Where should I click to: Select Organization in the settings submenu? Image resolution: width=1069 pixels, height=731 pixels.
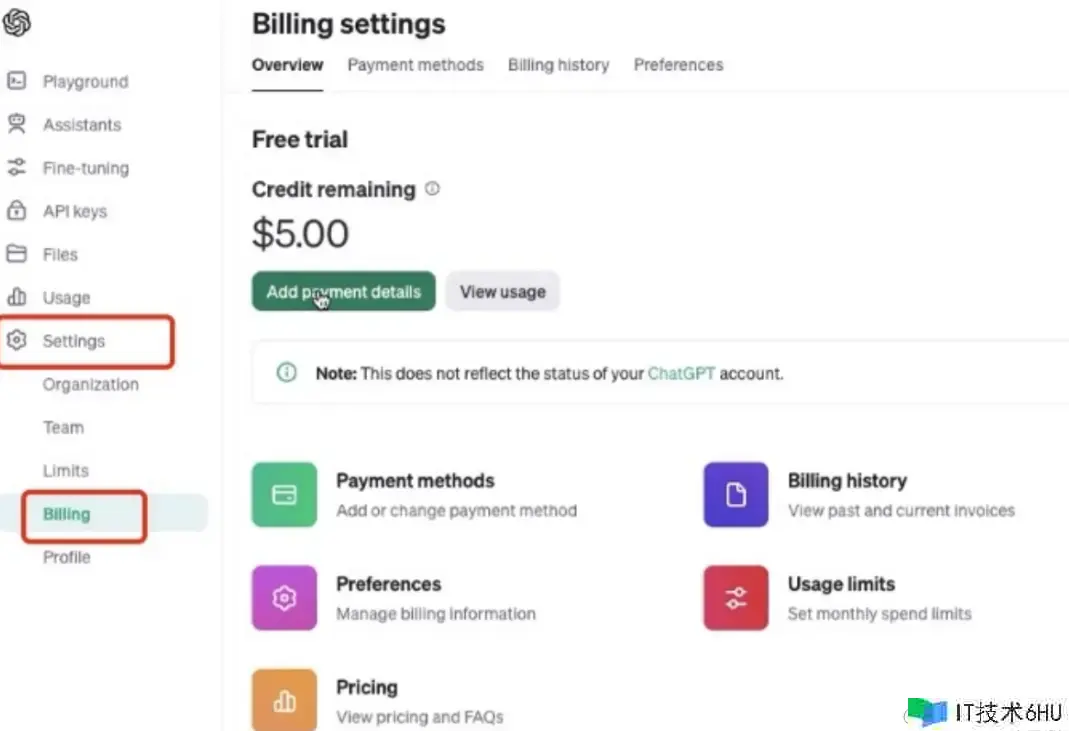click(x=91, y=385)
